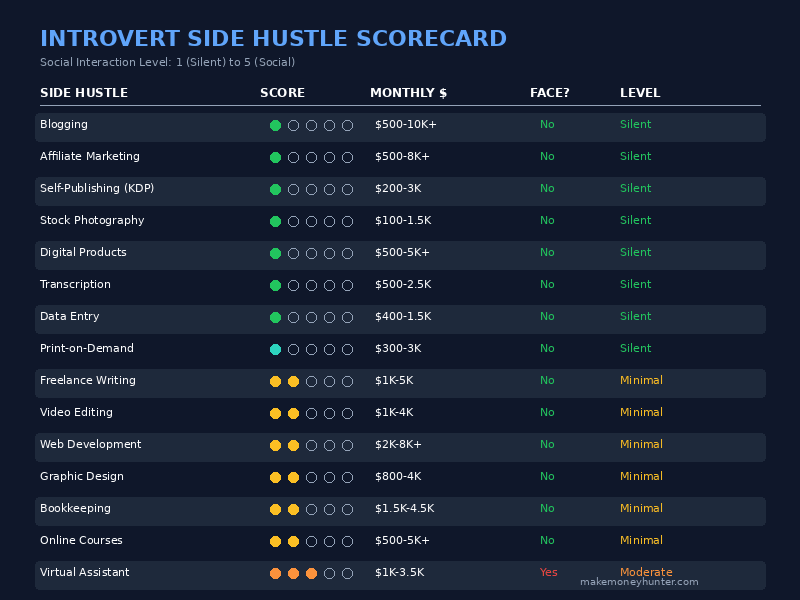Image resolution: width=800 pixels, height=600 pixels.
Task: Click the SIDE HUSTLE column header
Action: (84, 93)
